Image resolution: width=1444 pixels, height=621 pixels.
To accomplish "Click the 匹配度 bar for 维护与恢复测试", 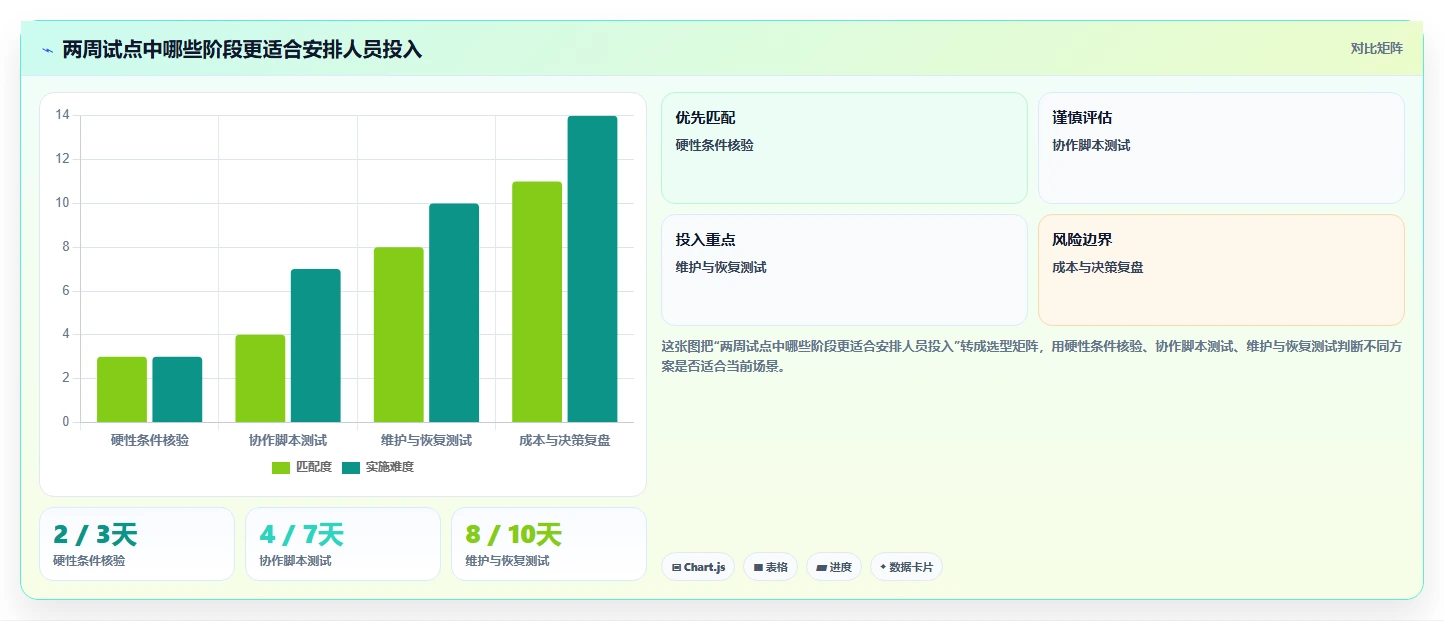I will pyautogui.click(x=399, y=335).
